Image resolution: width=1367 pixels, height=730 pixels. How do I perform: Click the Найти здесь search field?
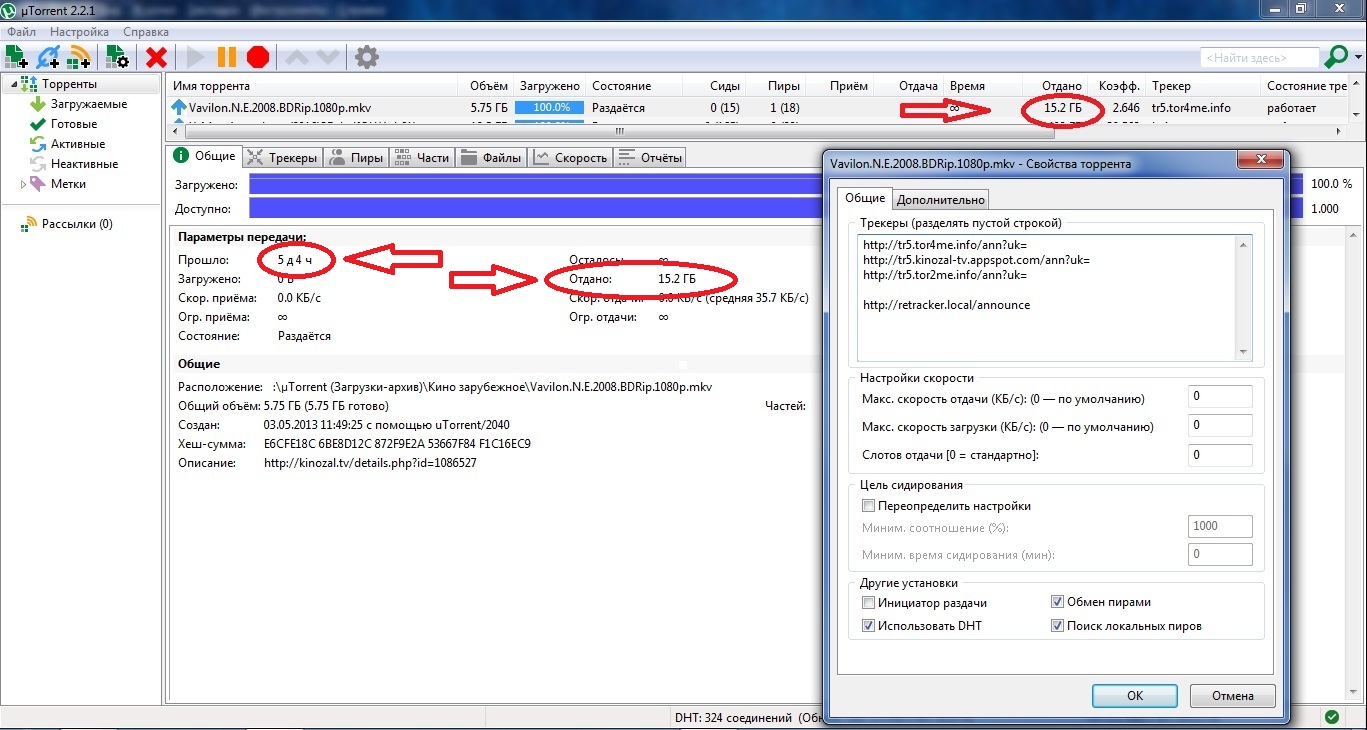(x=1260, y=58)
